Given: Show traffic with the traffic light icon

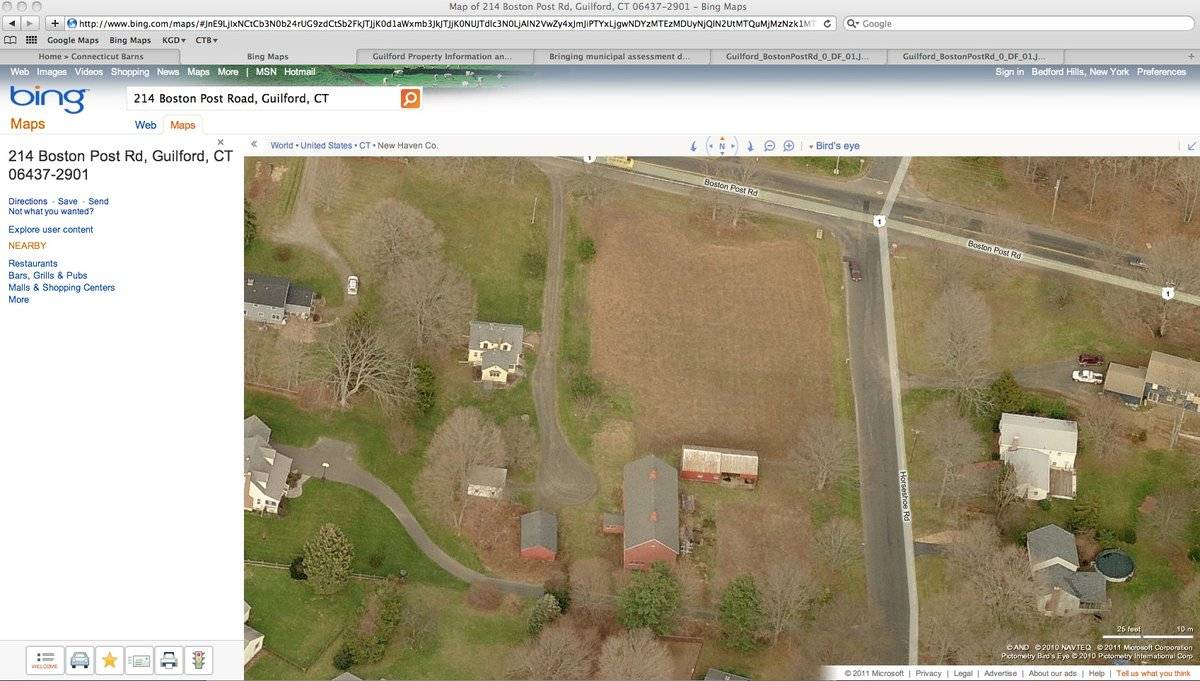Looking at the screenshot, I should 198,660.
